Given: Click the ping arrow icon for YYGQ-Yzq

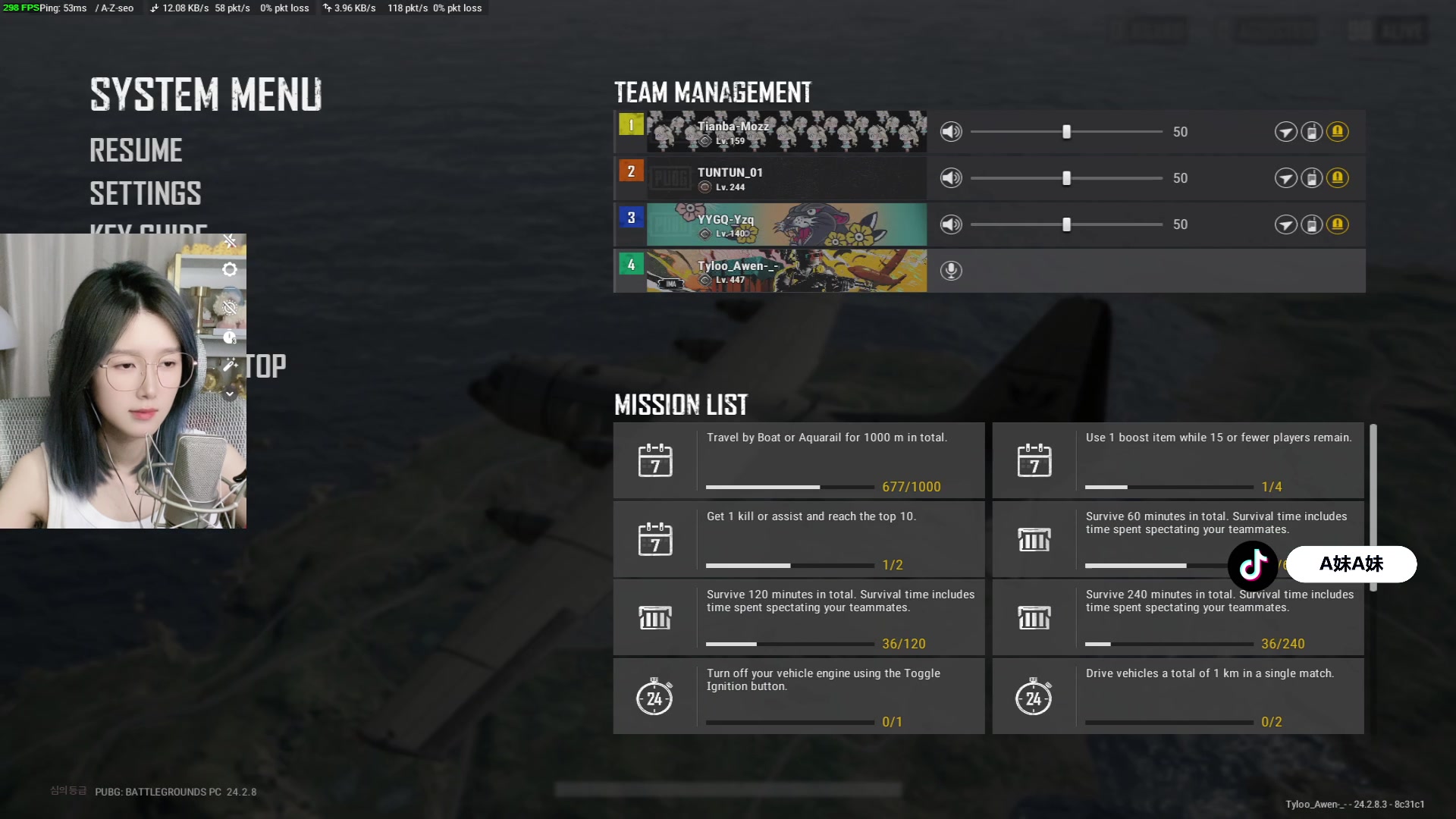Looking at the screenshot, I should [1285, 224].
